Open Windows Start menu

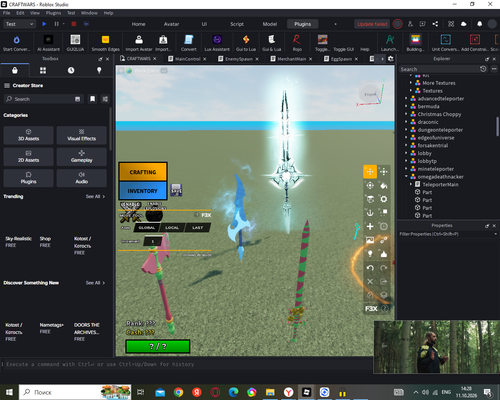(9, 392)
